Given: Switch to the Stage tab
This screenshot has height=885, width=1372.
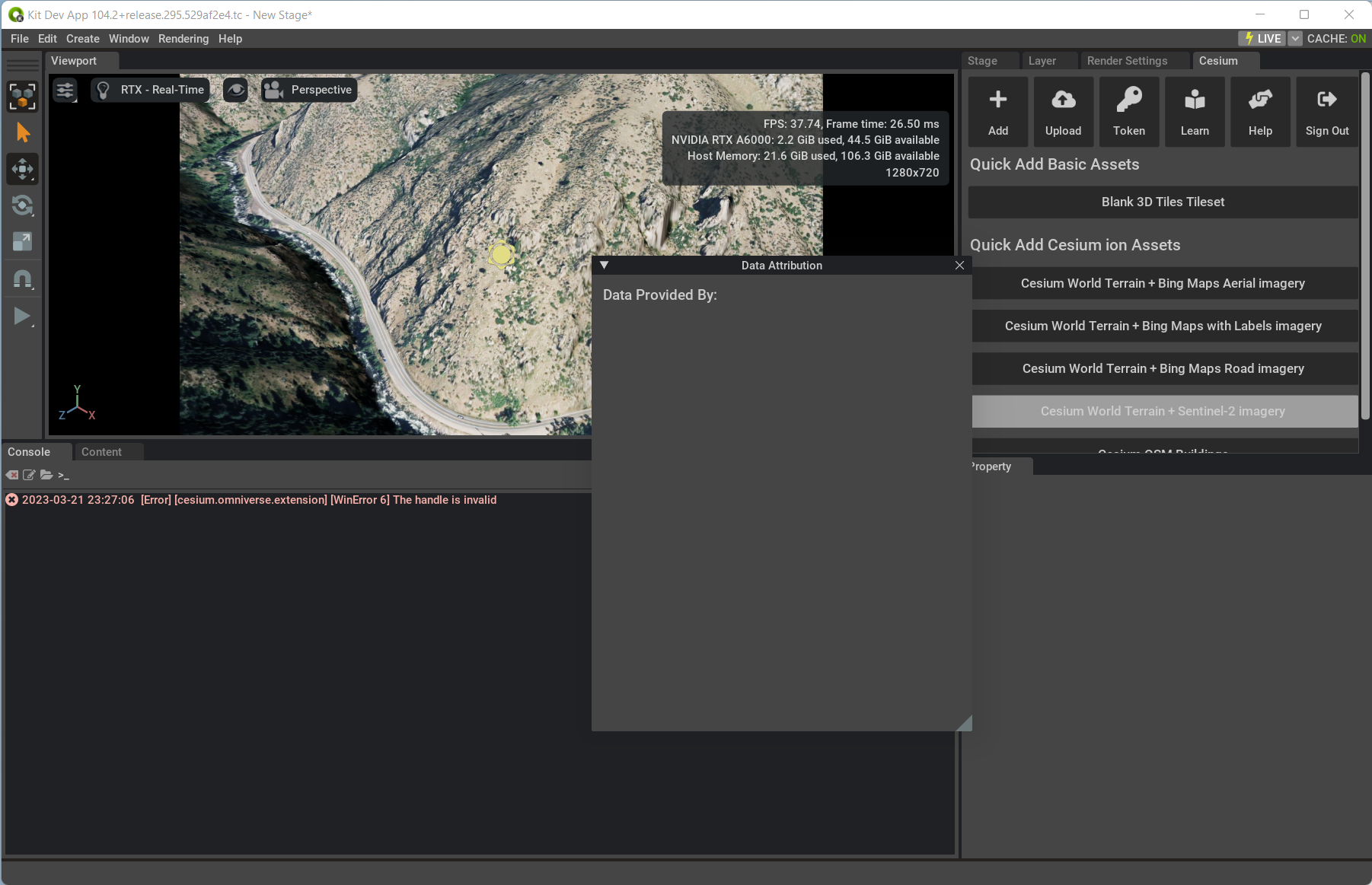Looking at the screenshot, I should [990, 61].
